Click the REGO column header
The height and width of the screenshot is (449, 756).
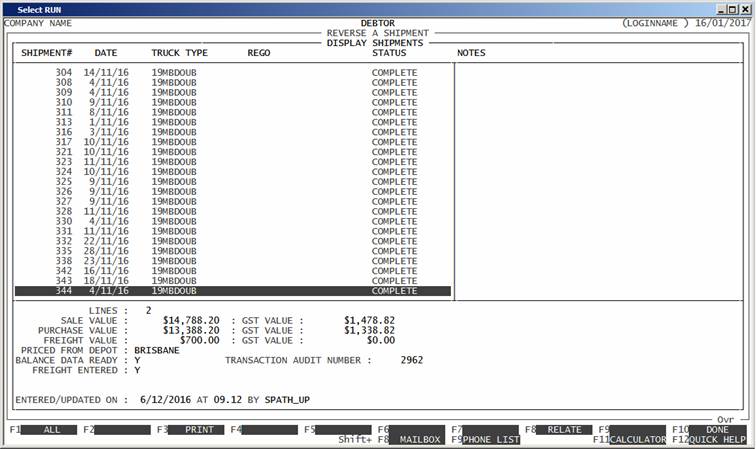259,53
